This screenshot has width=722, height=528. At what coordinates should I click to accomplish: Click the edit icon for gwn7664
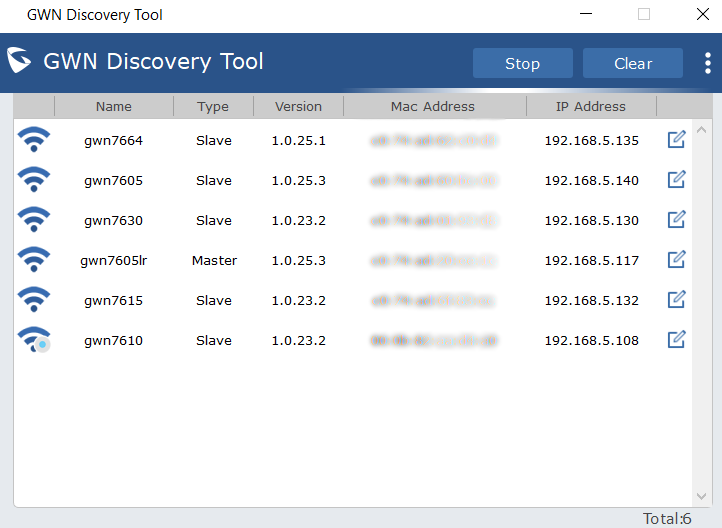(676, 139)
